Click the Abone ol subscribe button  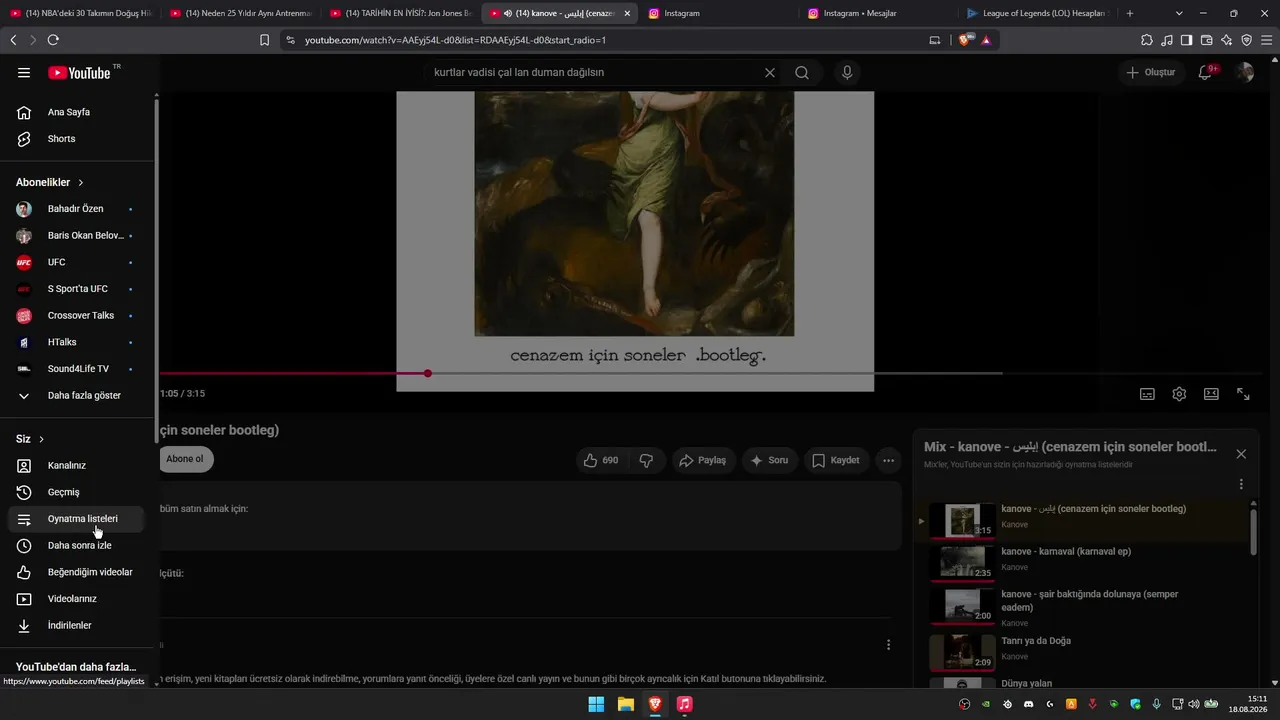[x=185, y=460]
